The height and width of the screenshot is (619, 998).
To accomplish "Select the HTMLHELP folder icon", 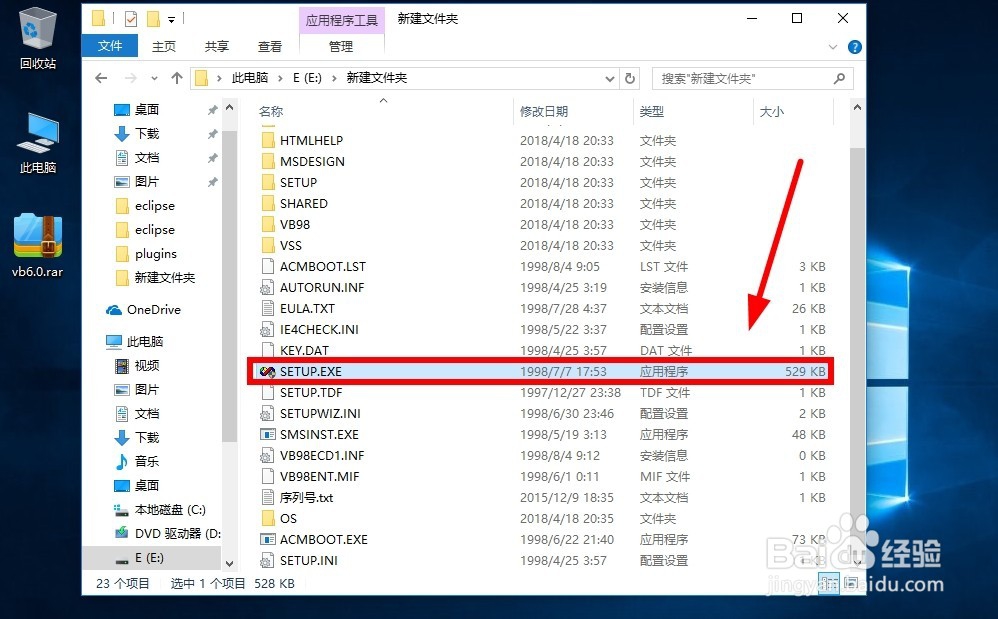I will click(268, 141).
